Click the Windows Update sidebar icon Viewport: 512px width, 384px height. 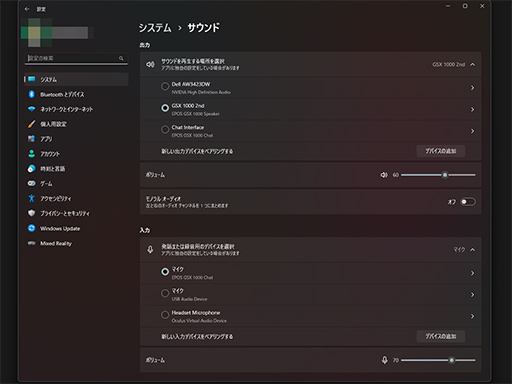32,228
